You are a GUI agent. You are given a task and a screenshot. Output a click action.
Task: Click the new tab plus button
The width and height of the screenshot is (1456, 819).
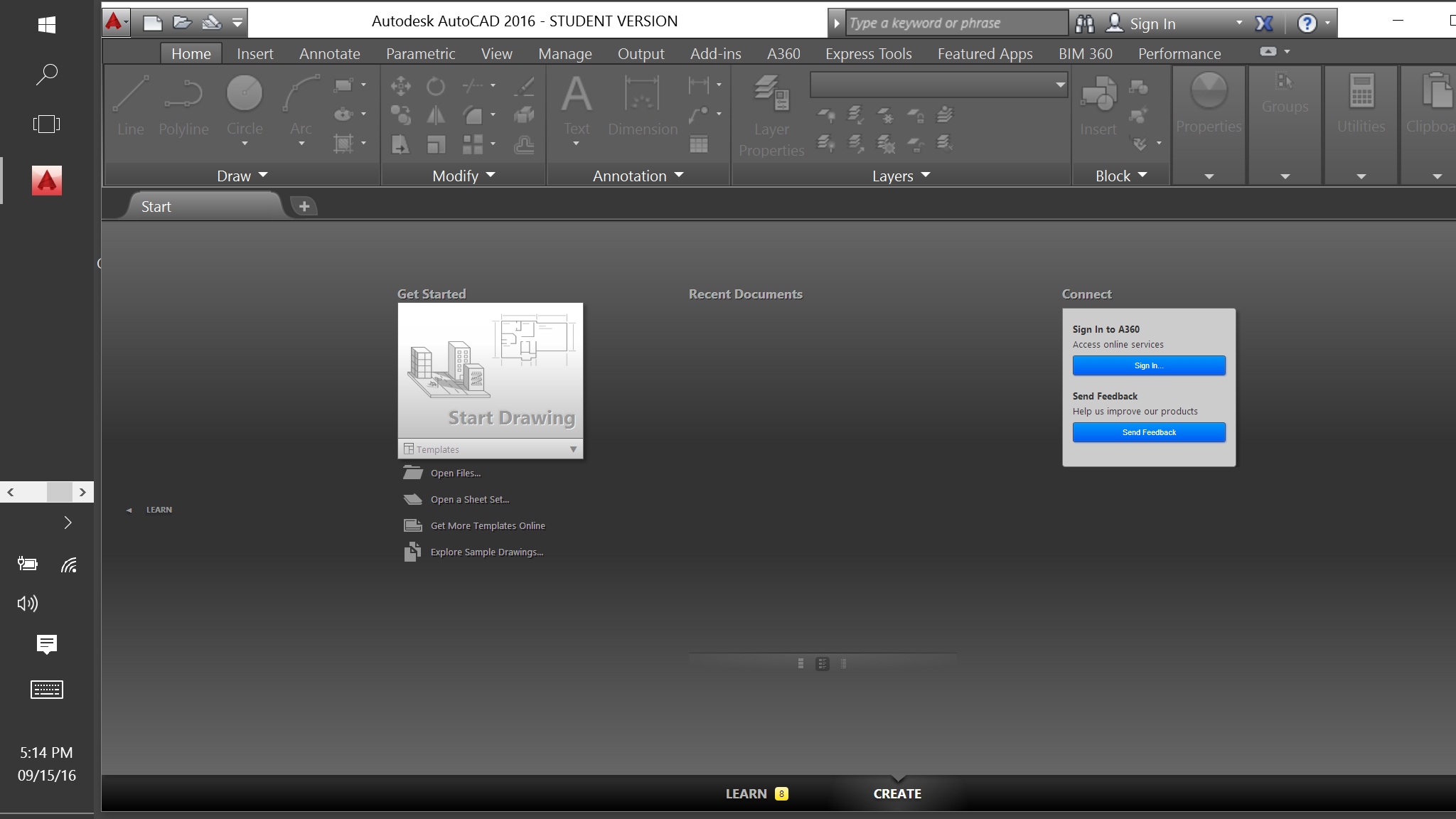coord(304,206)
